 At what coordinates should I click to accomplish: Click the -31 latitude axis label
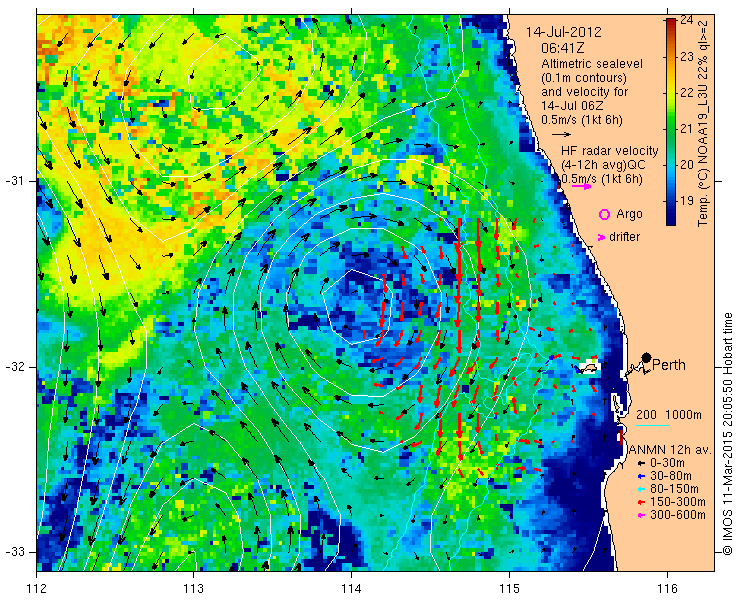tap(13, 181)
